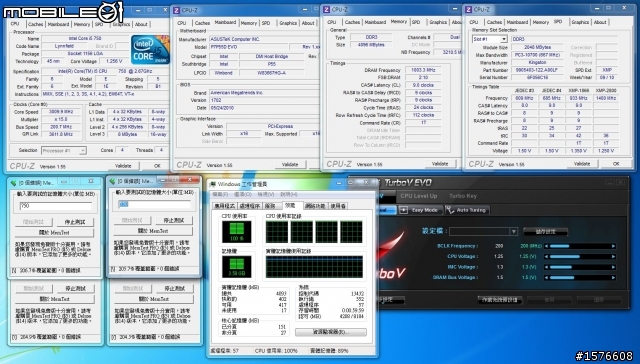The image size is (640, 364).
Task: Switch to CPU Level Up tab in TurboV EVO
Action: coord(418,196)
